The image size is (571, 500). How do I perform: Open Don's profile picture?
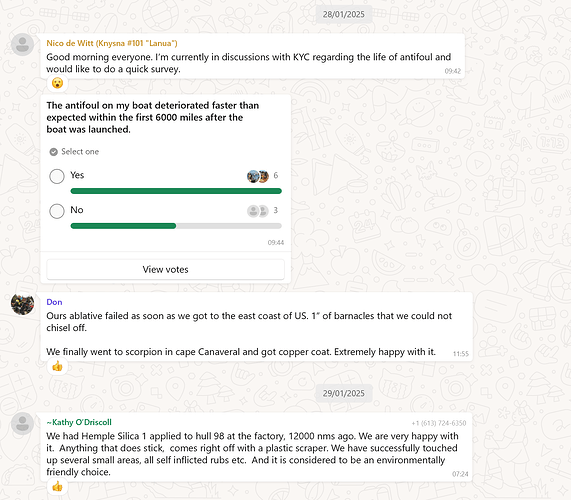click(x=23, y=304)
